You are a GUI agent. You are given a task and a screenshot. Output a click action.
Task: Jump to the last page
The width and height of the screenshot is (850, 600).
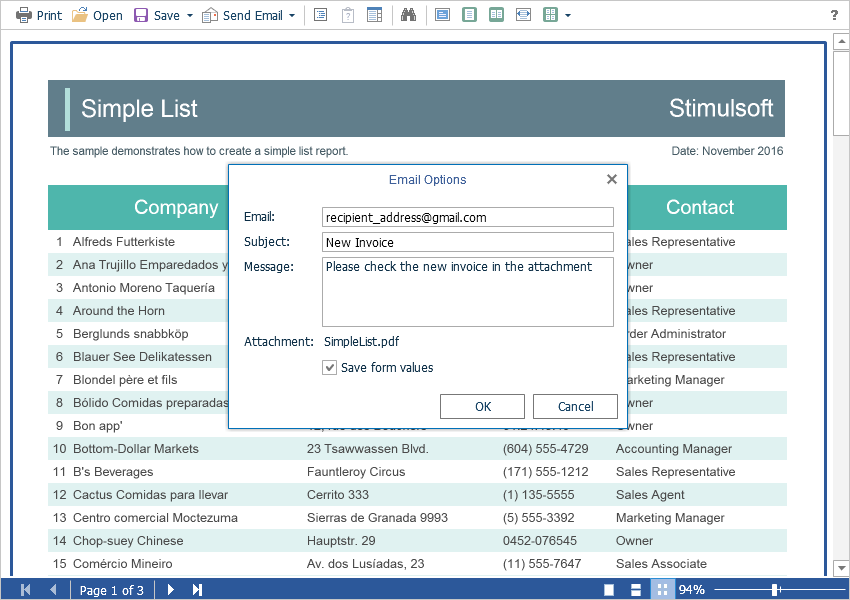click(x=198, y=590)
